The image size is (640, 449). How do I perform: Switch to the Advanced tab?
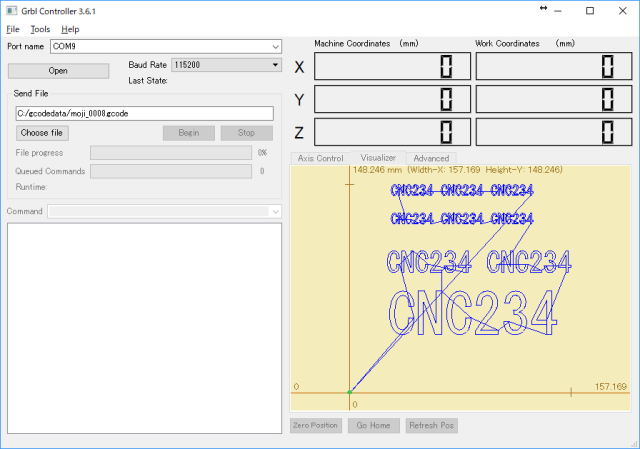point(431,158)
